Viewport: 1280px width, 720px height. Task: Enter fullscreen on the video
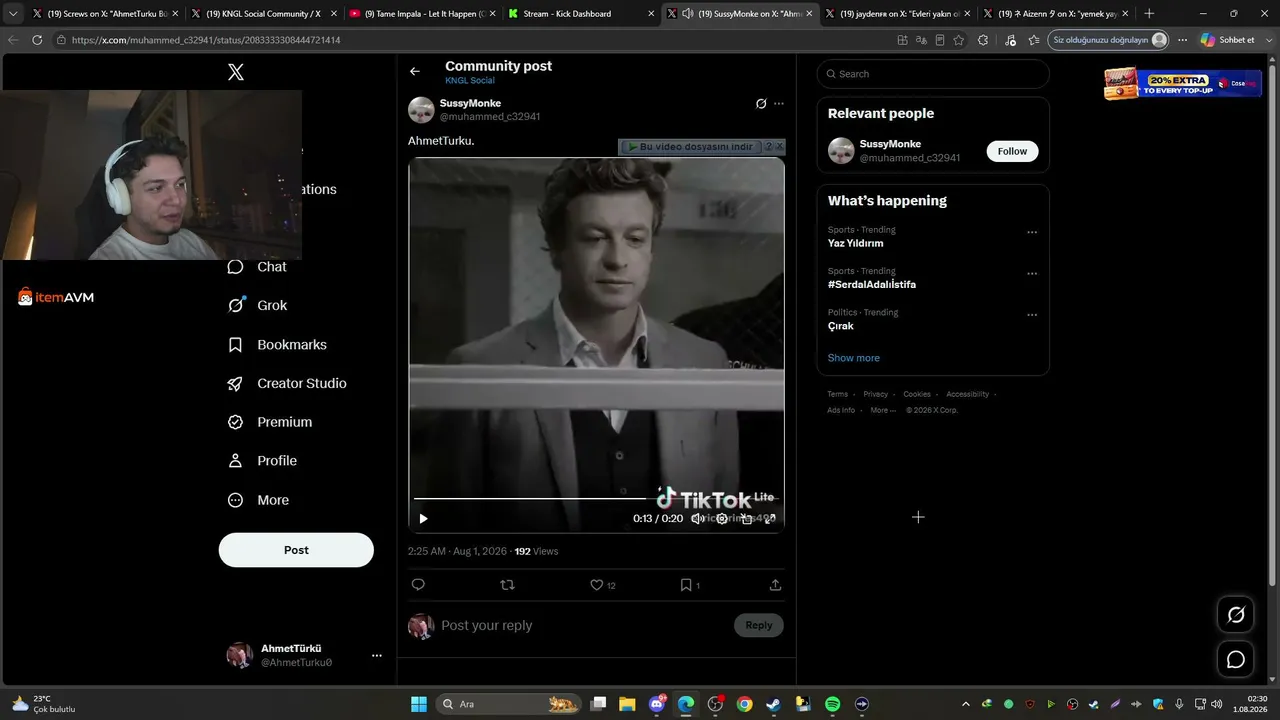pos(770,518)
